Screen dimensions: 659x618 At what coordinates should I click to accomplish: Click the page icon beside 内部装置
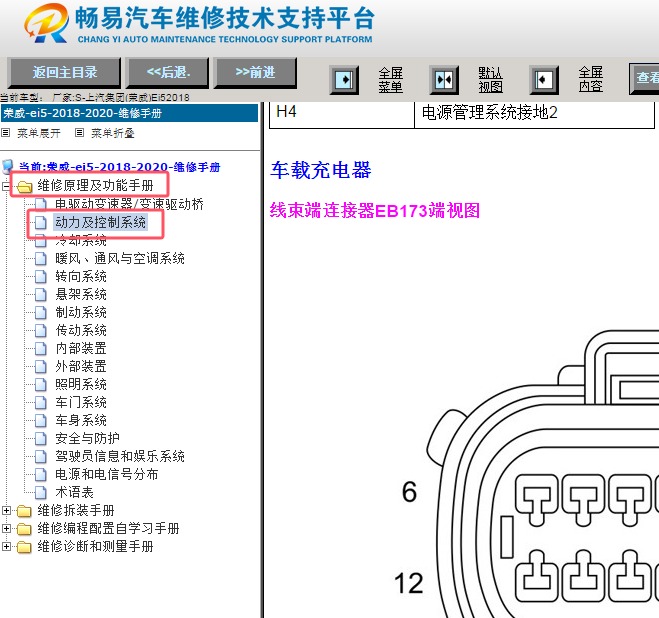click(40, 349)
